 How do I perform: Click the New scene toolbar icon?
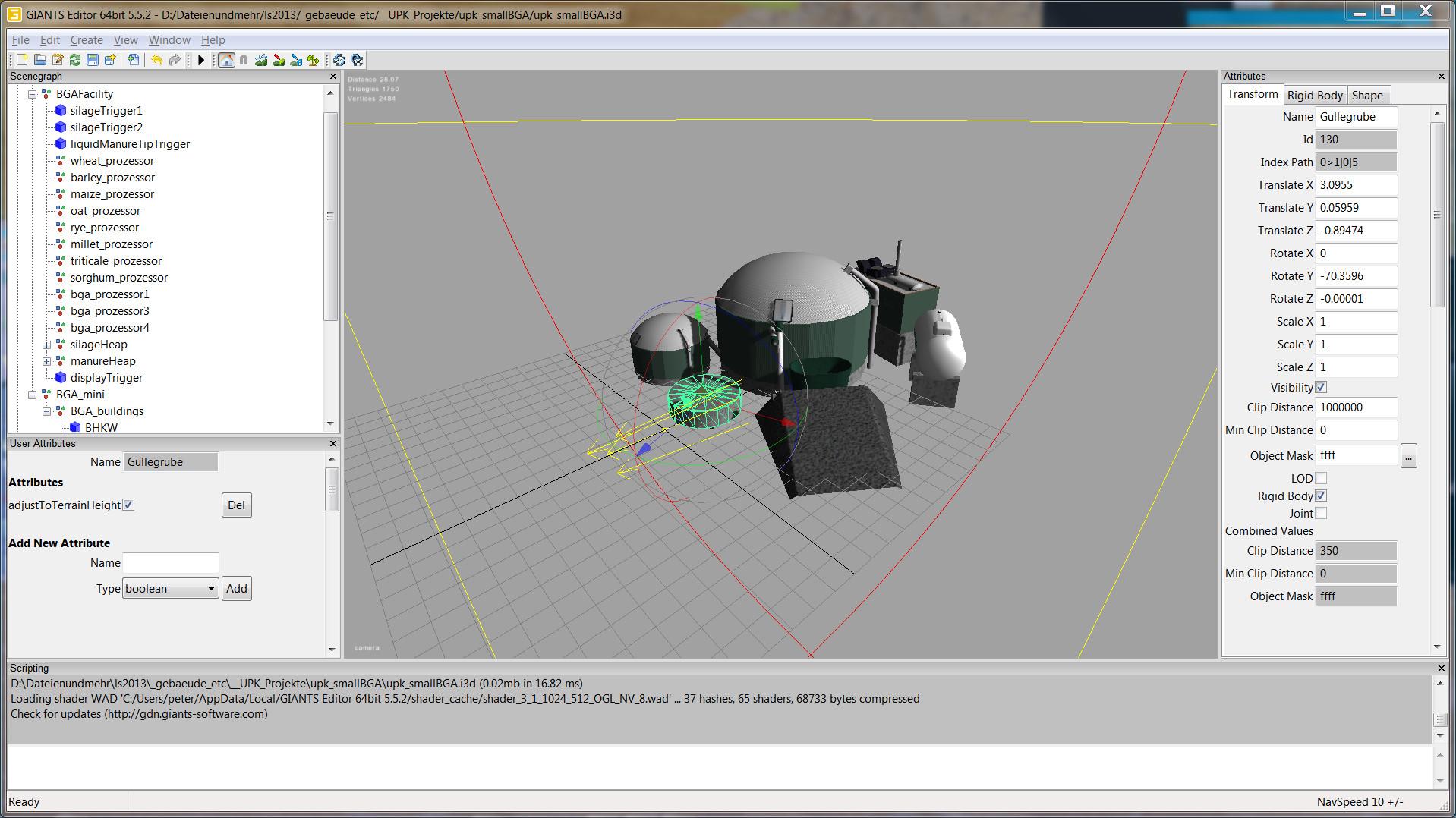pyautogui.click(x=22, y=60)
